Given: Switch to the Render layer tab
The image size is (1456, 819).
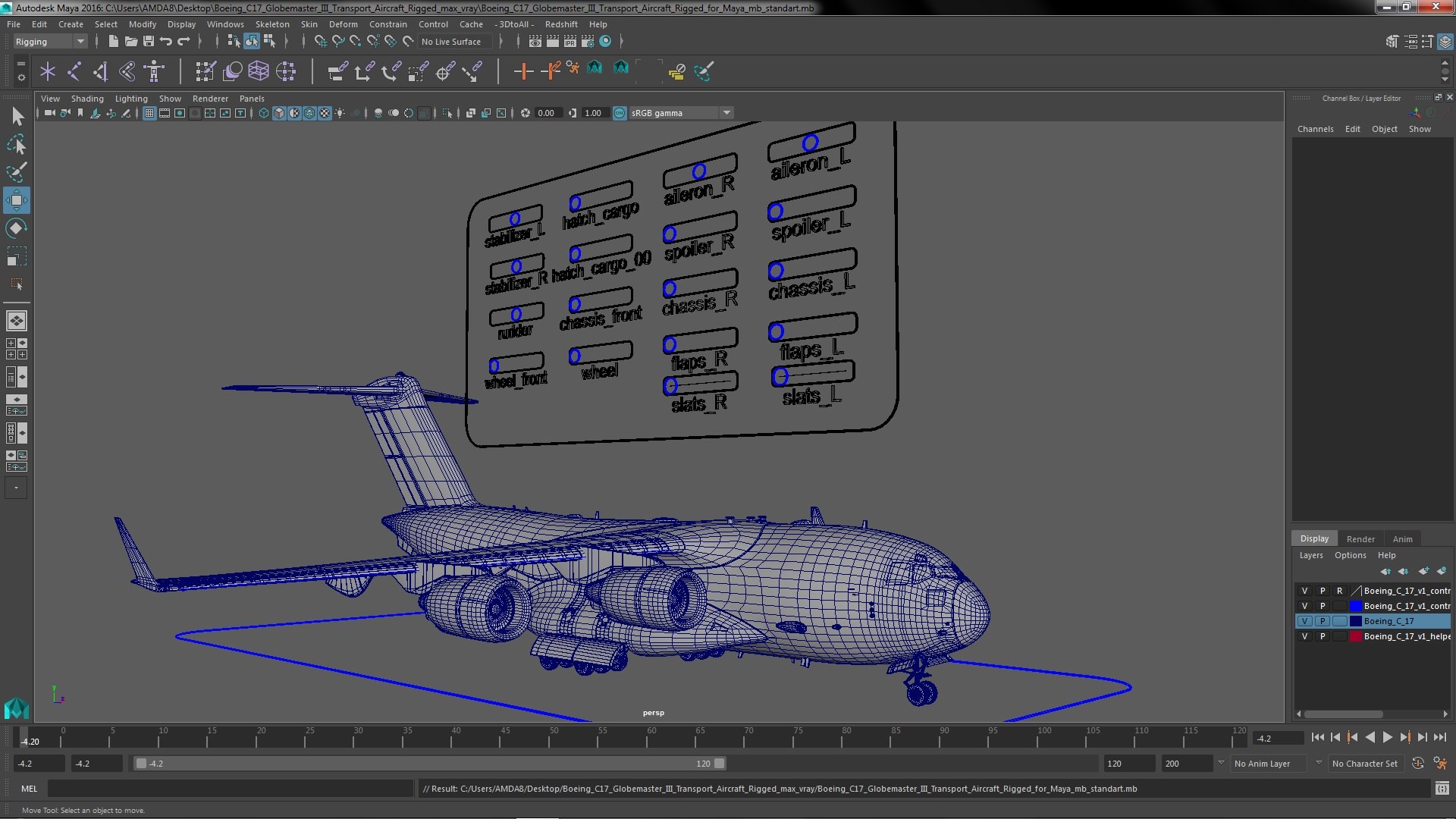Looking at the screenshot, I should pos(1360,539).
